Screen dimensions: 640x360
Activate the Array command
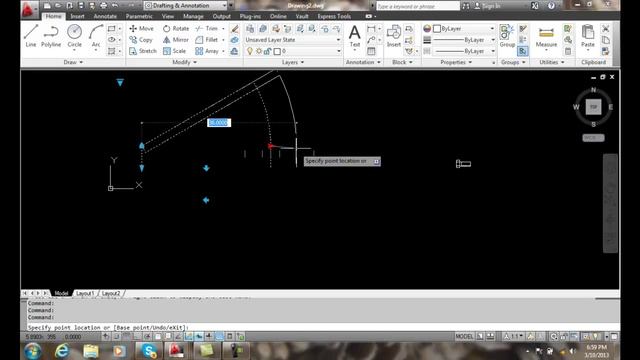click(x=207, y=51)
